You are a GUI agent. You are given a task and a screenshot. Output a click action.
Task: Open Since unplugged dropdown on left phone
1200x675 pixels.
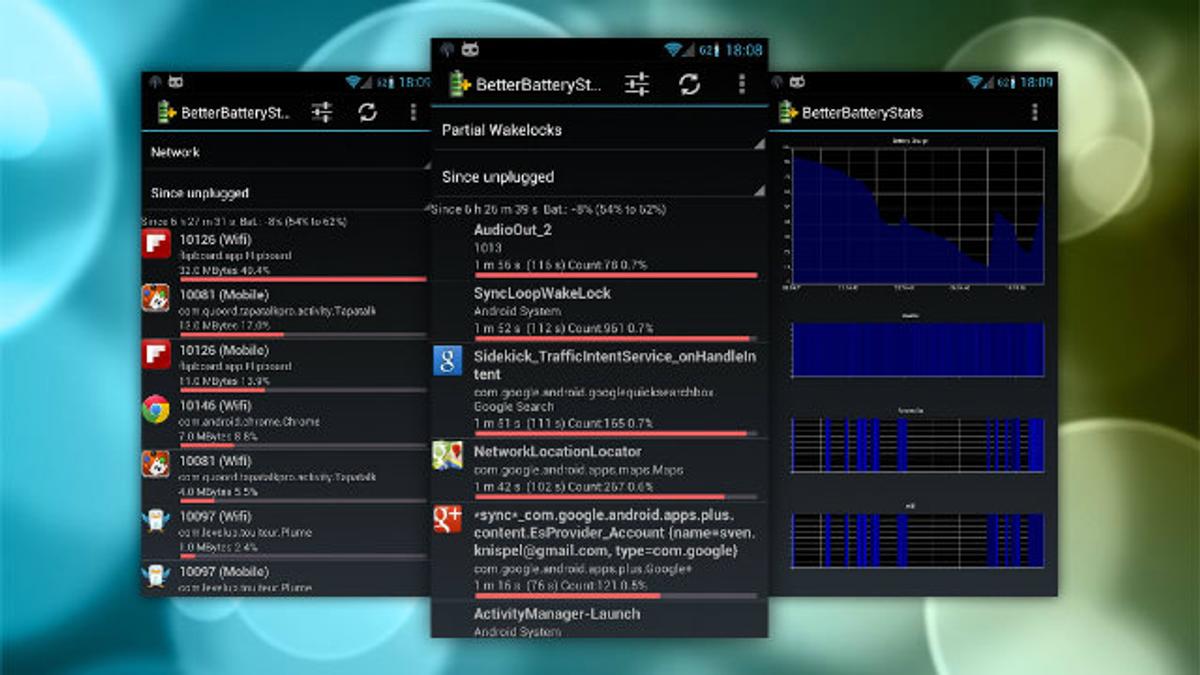(x=286, y=192)
